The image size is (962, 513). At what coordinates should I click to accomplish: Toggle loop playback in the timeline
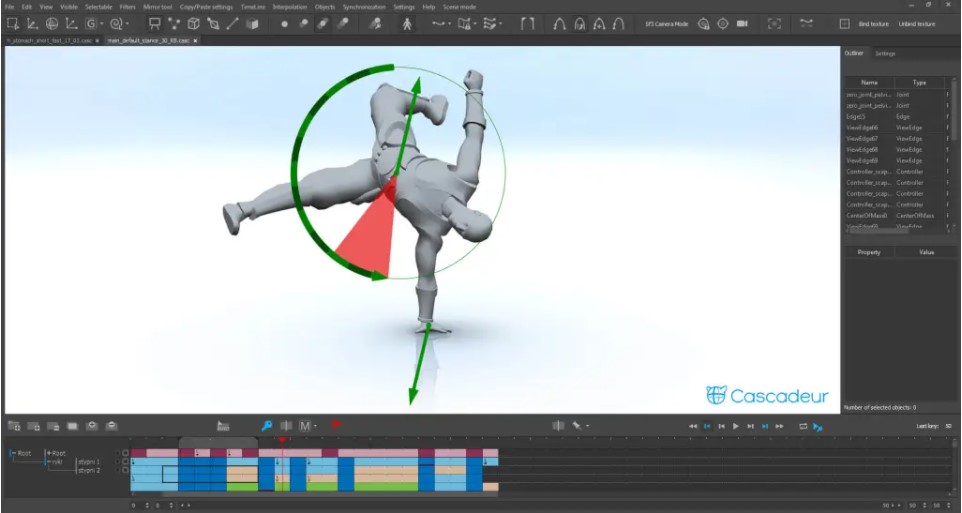coord(802,427)
